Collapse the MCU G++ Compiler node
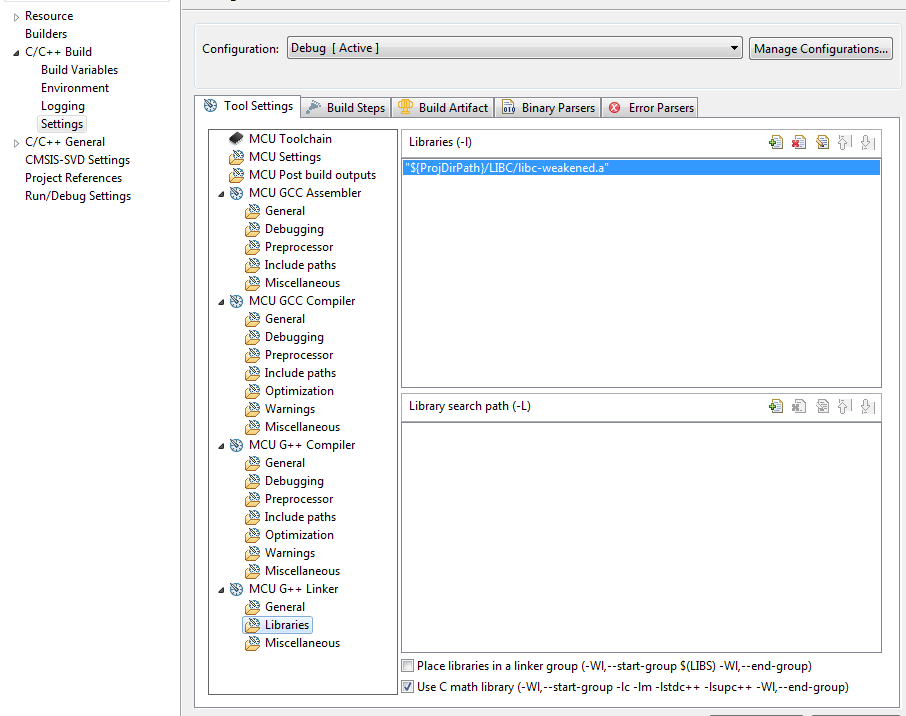 (x=221, y=446)
